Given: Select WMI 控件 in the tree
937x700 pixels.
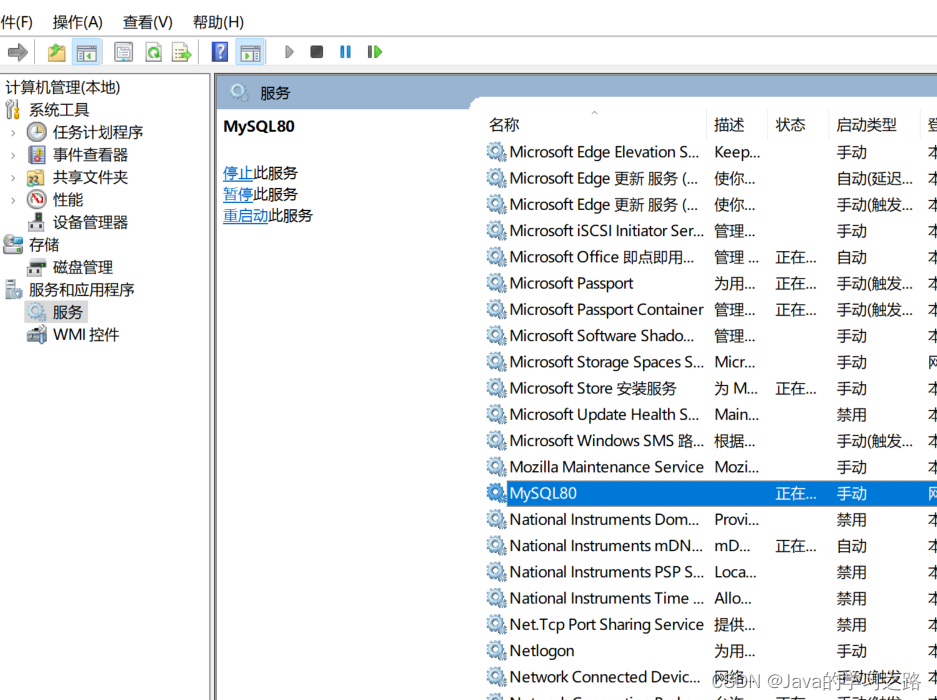Looking at the screenshot, I should pyautogui.click(x=86, y=335).
